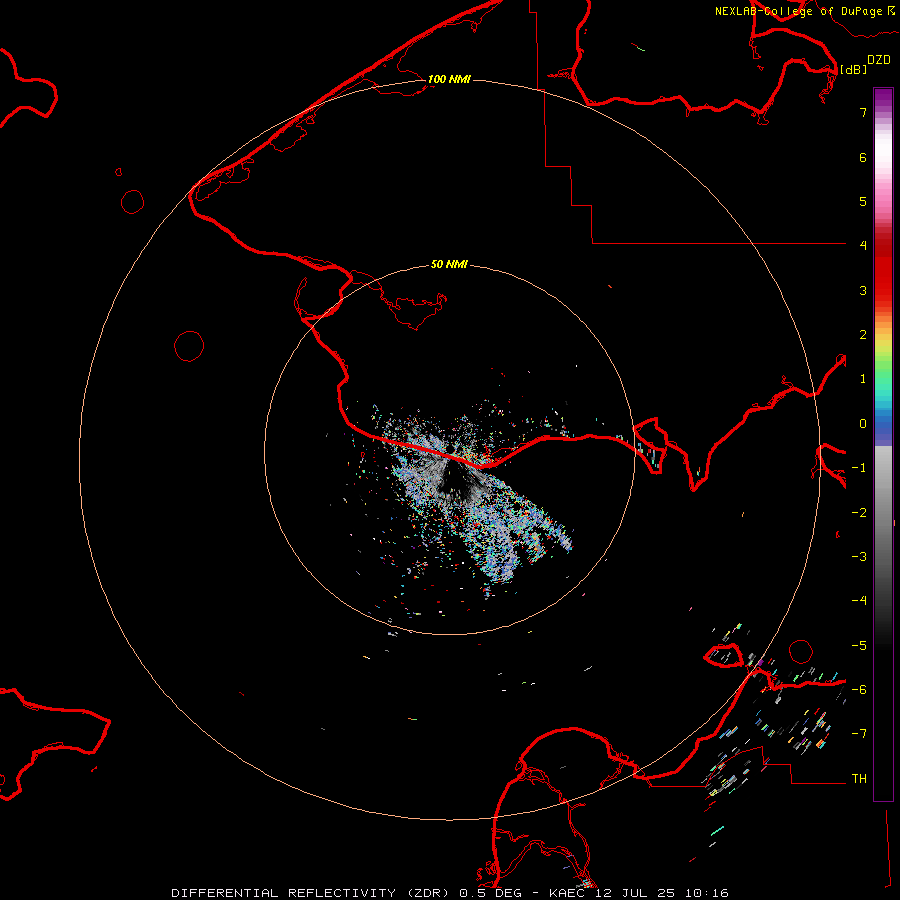Click the 0 tick label on color scale
This screenshot has height=900, width=900.
(863, 424)
